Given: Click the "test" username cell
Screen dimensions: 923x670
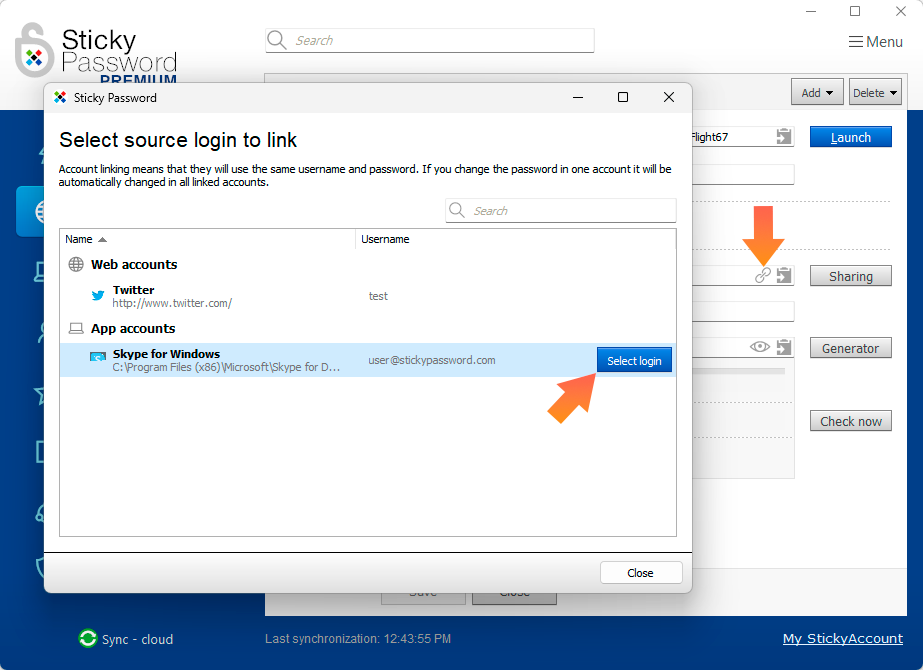Looking at the screenshot, I should click(378, 296).
